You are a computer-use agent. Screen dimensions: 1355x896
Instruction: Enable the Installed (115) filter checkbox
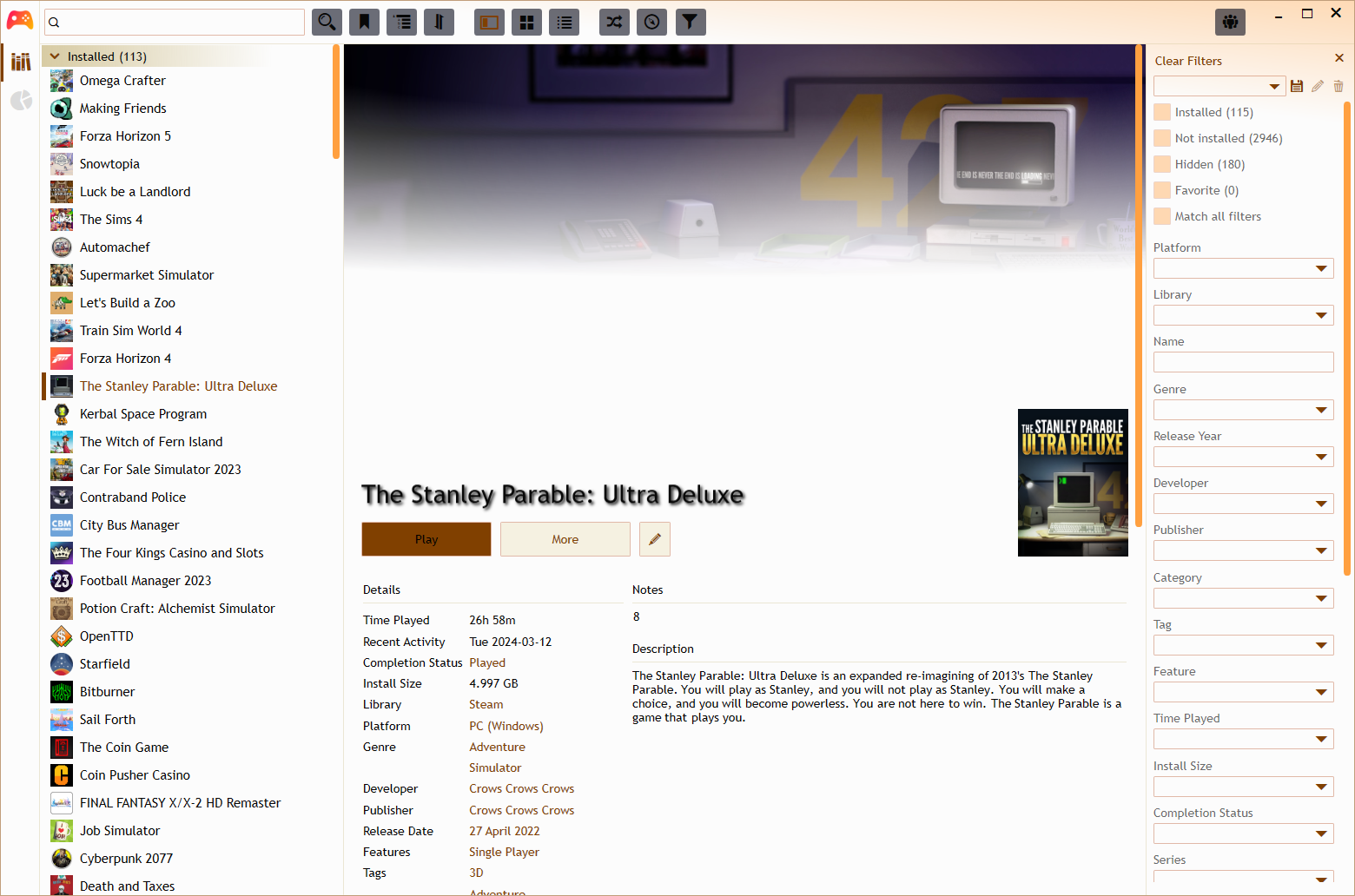click(x=1162, y=112)
